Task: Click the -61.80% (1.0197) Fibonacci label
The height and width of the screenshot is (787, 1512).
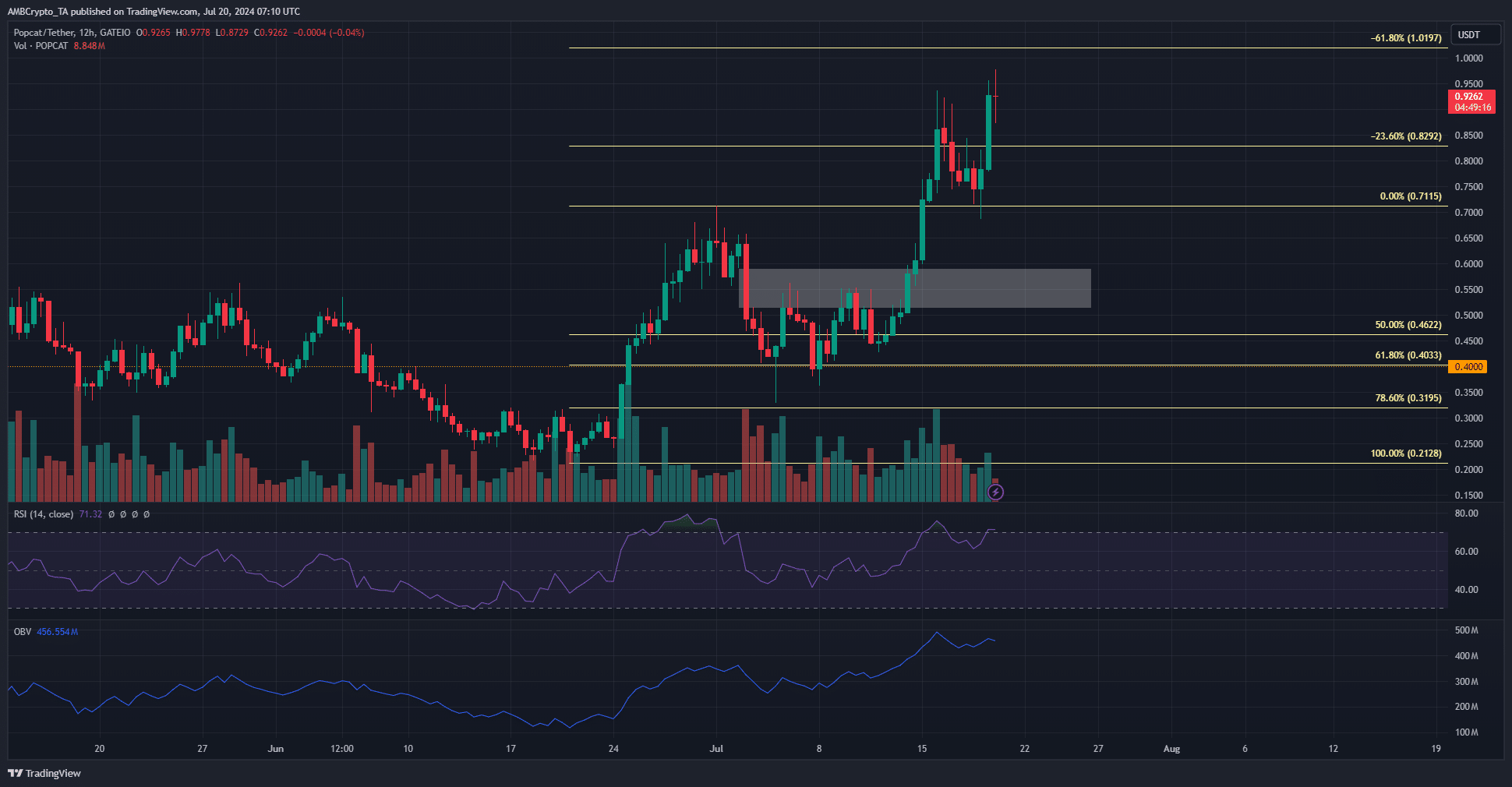Action: pos(1406,38)
